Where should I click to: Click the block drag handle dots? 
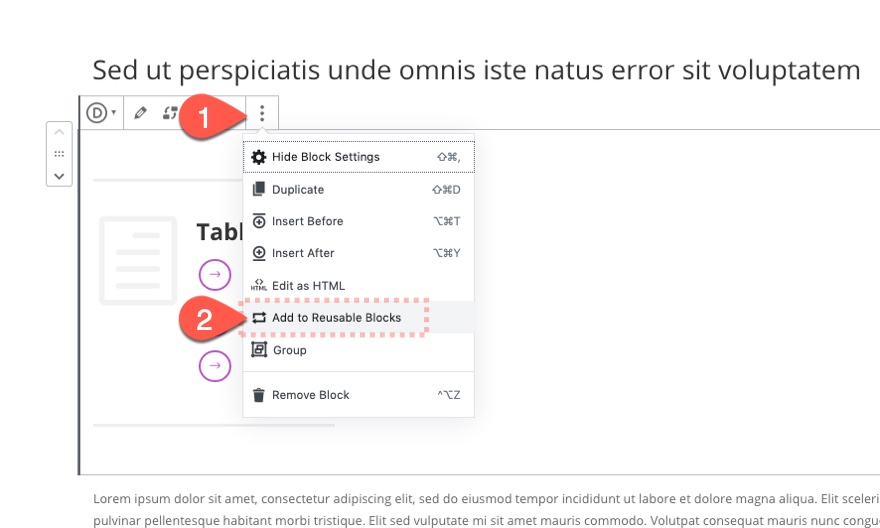pos(59,154)
